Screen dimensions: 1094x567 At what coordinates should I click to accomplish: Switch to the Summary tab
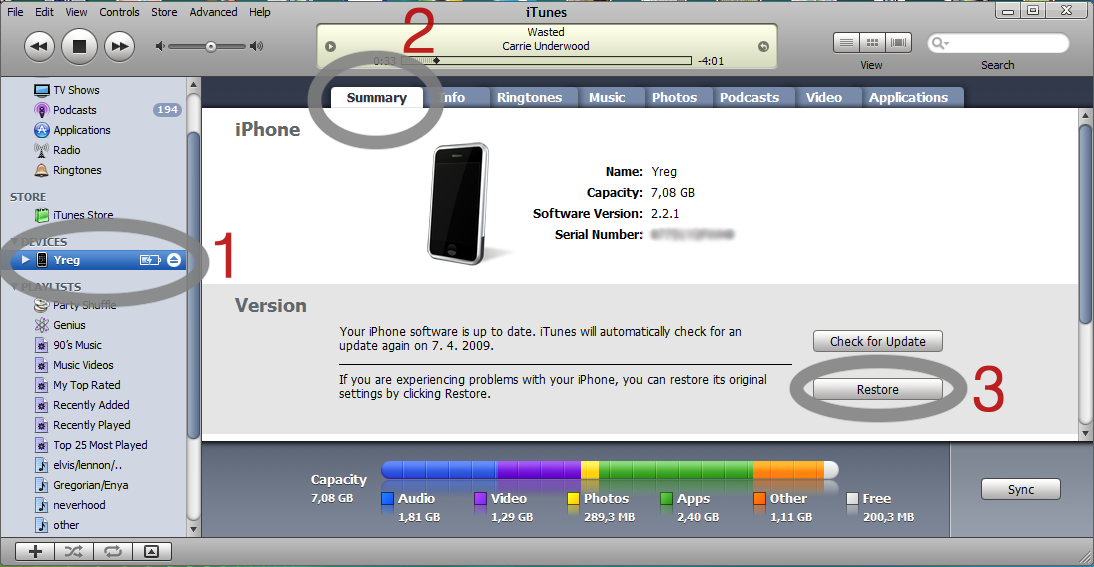pyautogui.click(x=377, y=98)
